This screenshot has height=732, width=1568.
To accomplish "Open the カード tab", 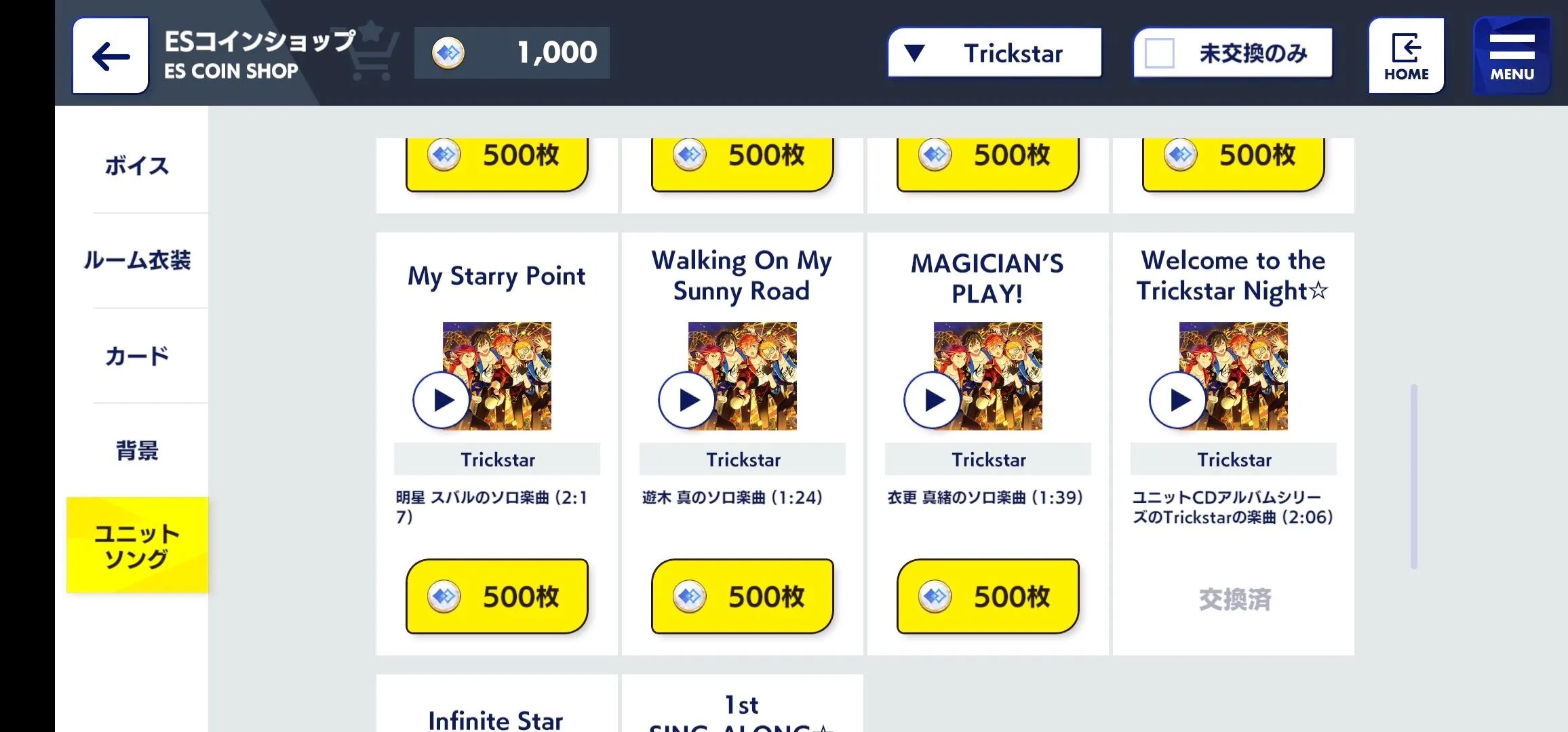I will pyautogui.click(x=137, y=355).
